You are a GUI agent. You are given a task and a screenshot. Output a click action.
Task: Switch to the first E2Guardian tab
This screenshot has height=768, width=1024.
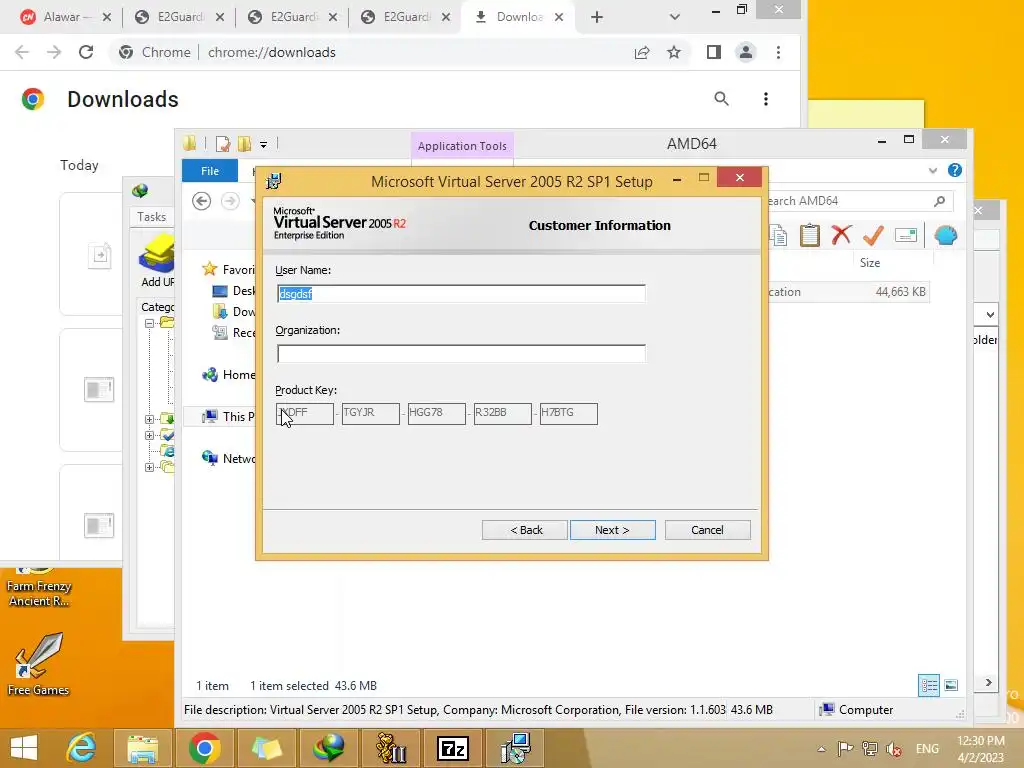(x=181, y=17)
